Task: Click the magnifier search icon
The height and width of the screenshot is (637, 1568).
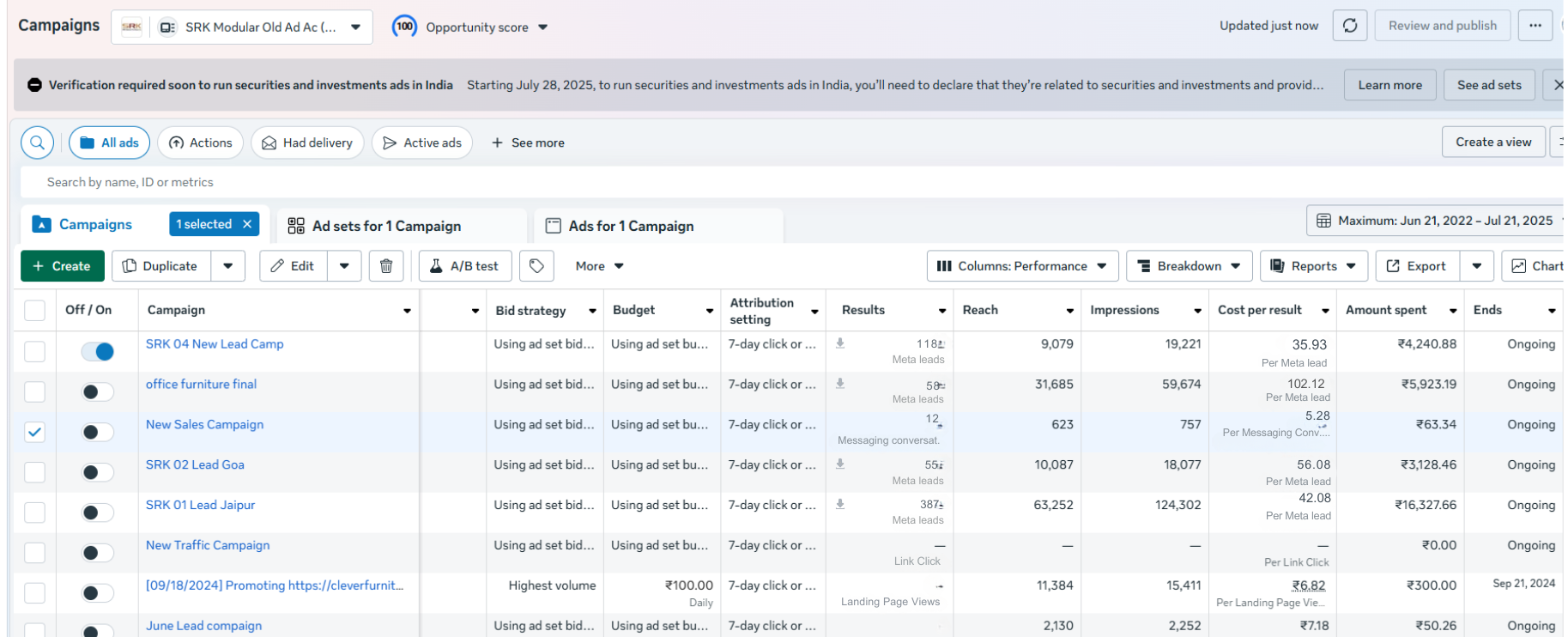Action: (37, 143)
